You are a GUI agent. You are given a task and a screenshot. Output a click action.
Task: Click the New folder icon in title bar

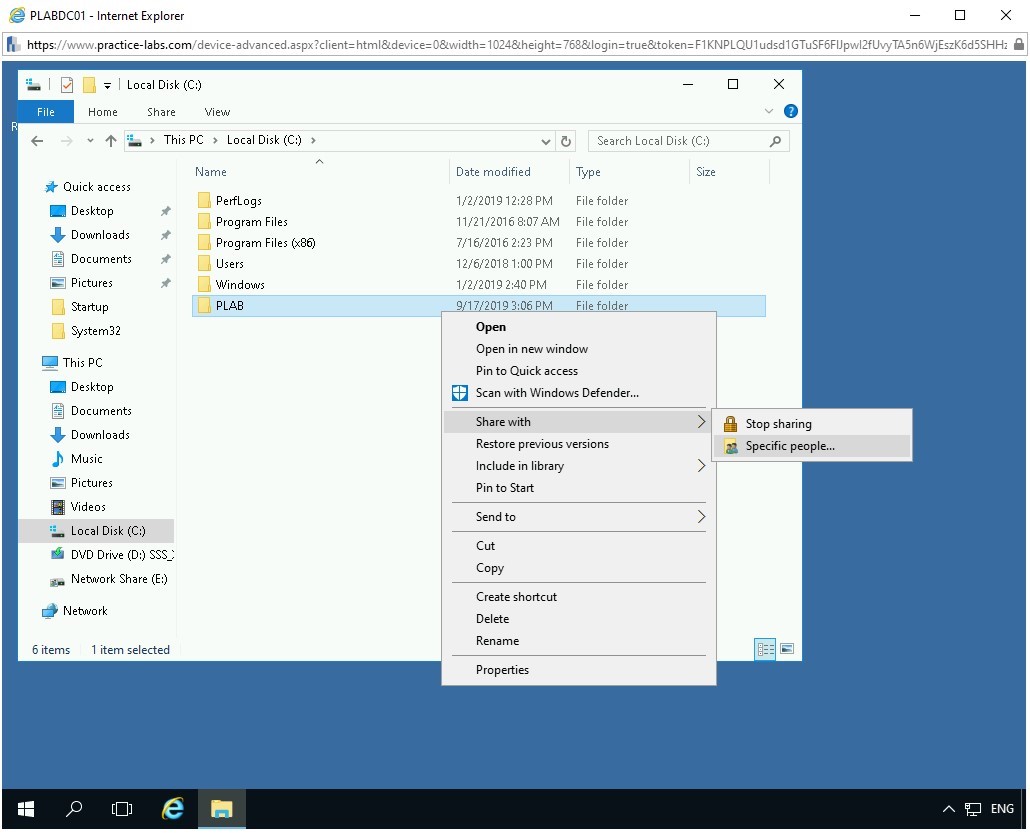click(89, 85)
